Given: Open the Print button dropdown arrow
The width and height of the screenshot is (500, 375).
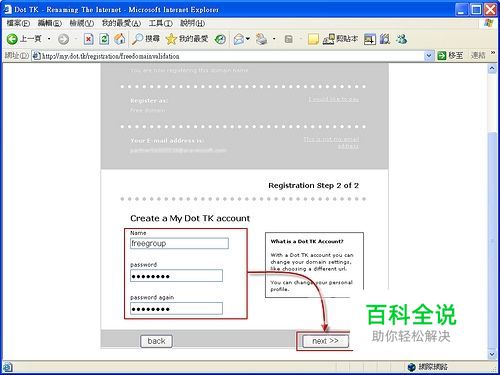Looking at the screenshot, I should [274, 39].
